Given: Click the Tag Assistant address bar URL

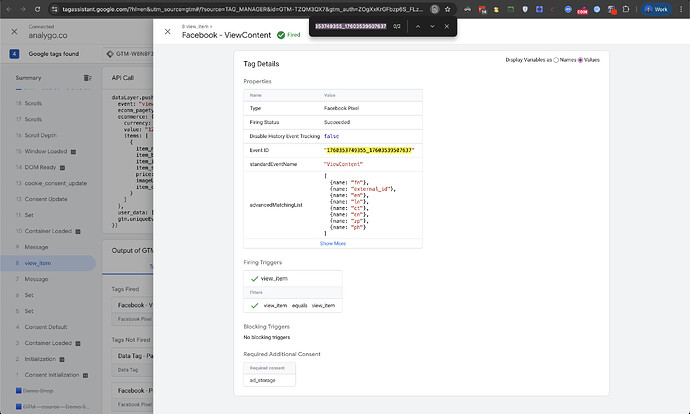Looking at the screenshot, I should point(242,9).
